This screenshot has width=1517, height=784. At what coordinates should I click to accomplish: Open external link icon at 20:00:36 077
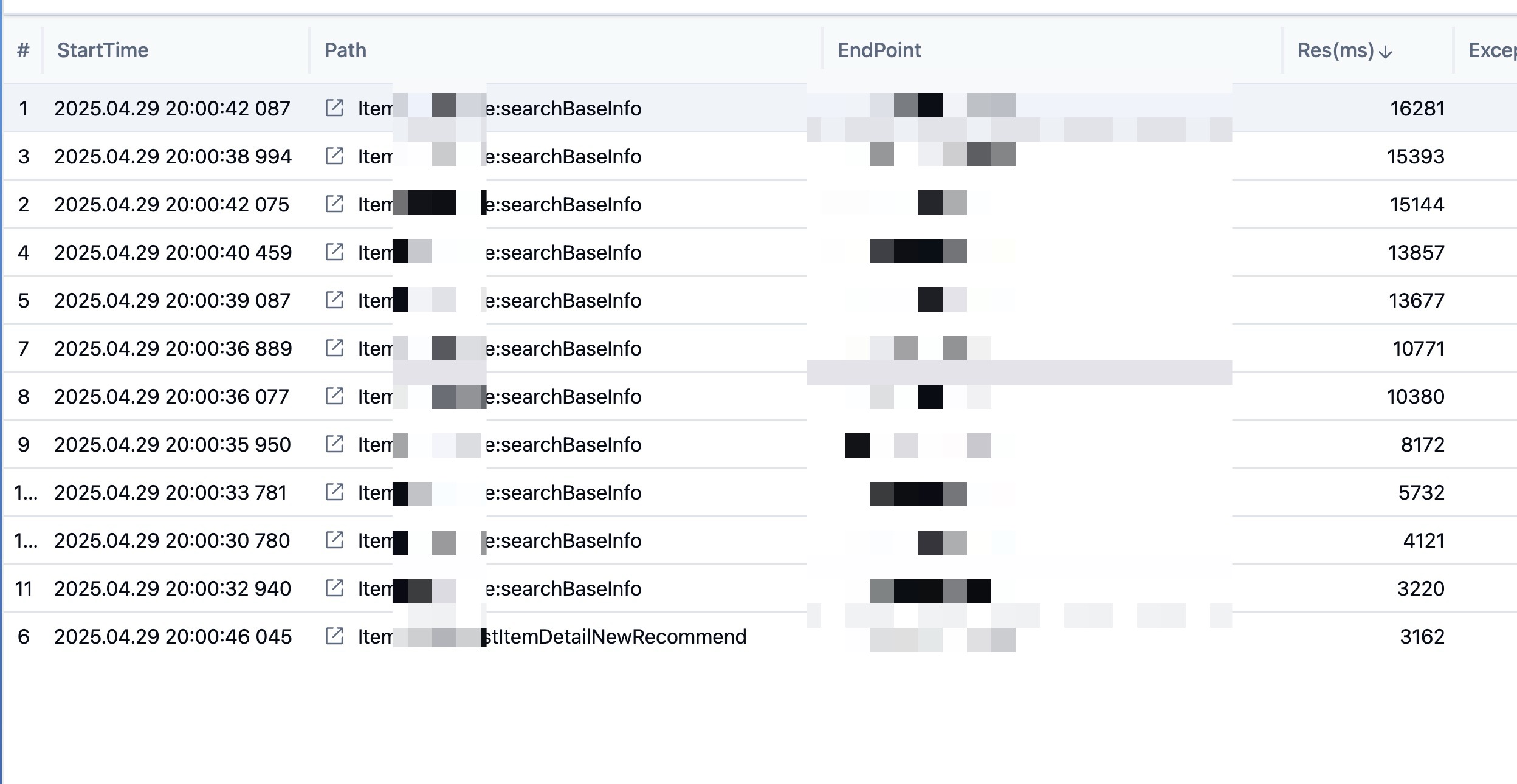[334, 396]
